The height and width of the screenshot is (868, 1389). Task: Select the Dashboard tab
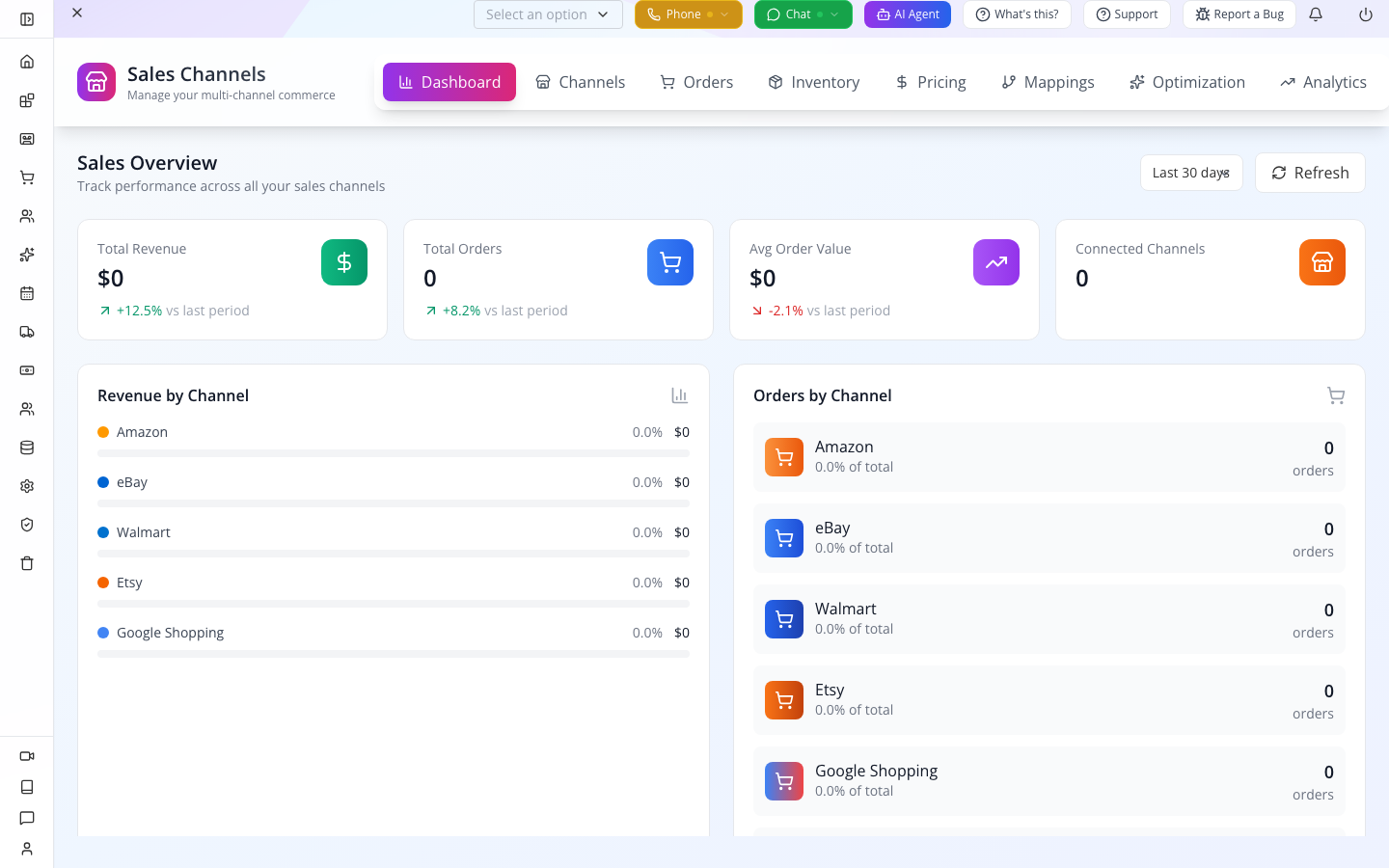click(x=449, y=82)
